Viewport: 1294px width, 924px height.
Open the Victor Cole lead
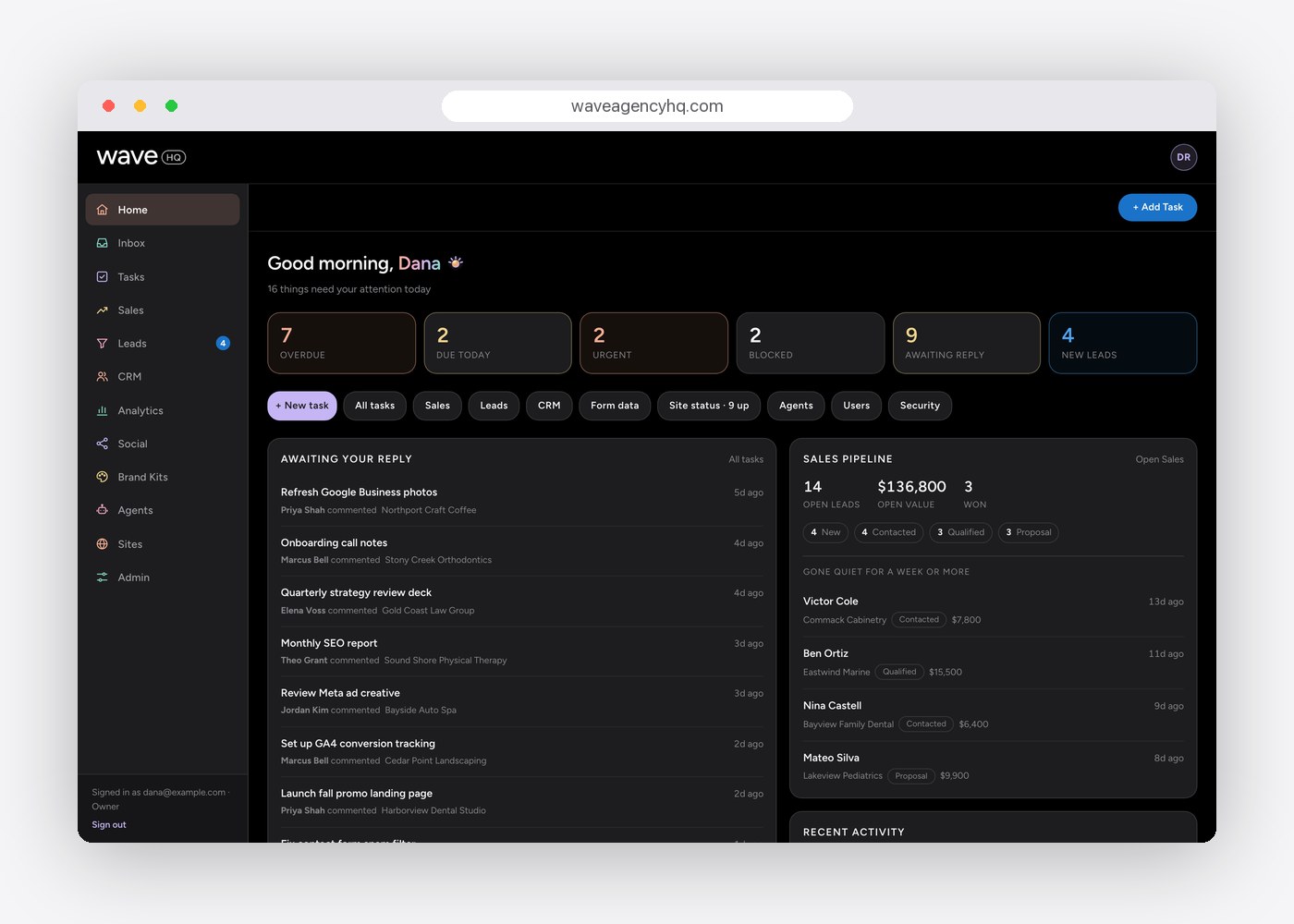pos(993,611)
